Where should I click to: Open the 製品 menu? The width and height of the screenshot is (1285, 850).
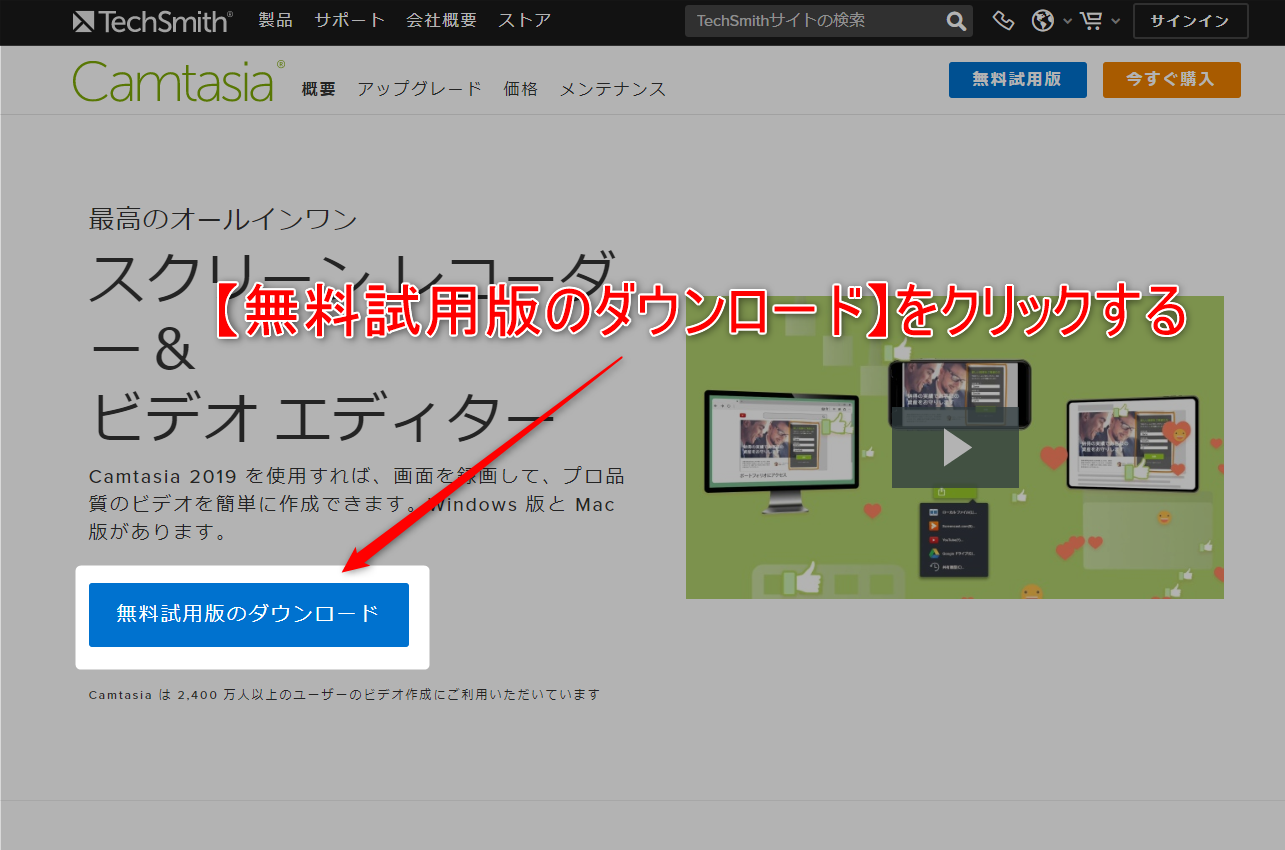tap(275, 20)
